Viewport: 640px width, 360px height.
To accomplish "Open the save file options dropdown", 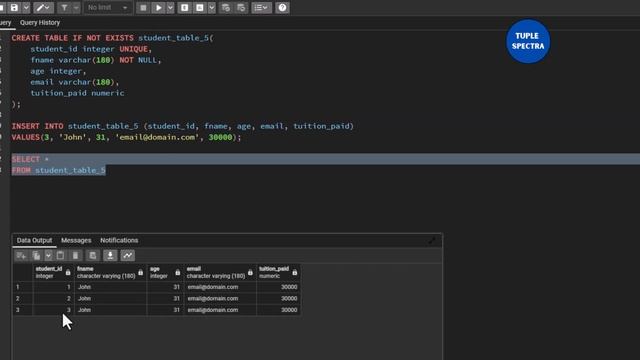I will (x=26, y=7).
